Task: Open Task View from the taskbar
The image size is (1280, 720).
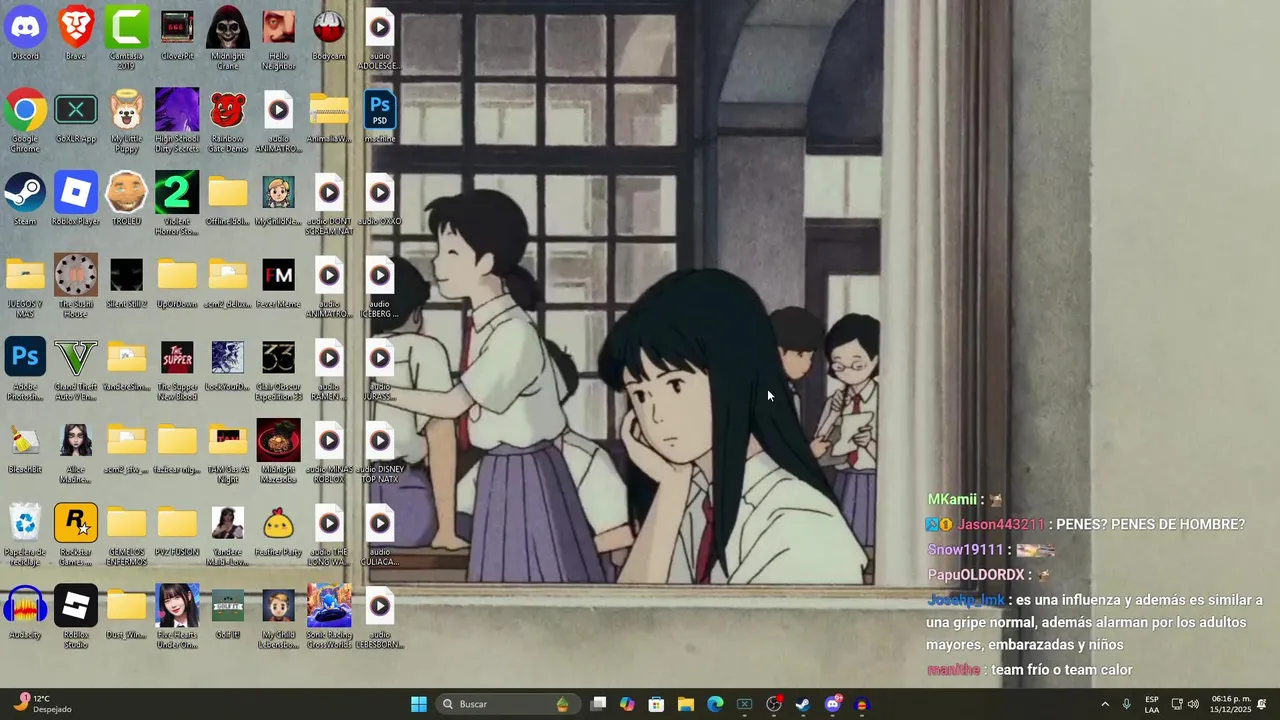Action: 598,704
